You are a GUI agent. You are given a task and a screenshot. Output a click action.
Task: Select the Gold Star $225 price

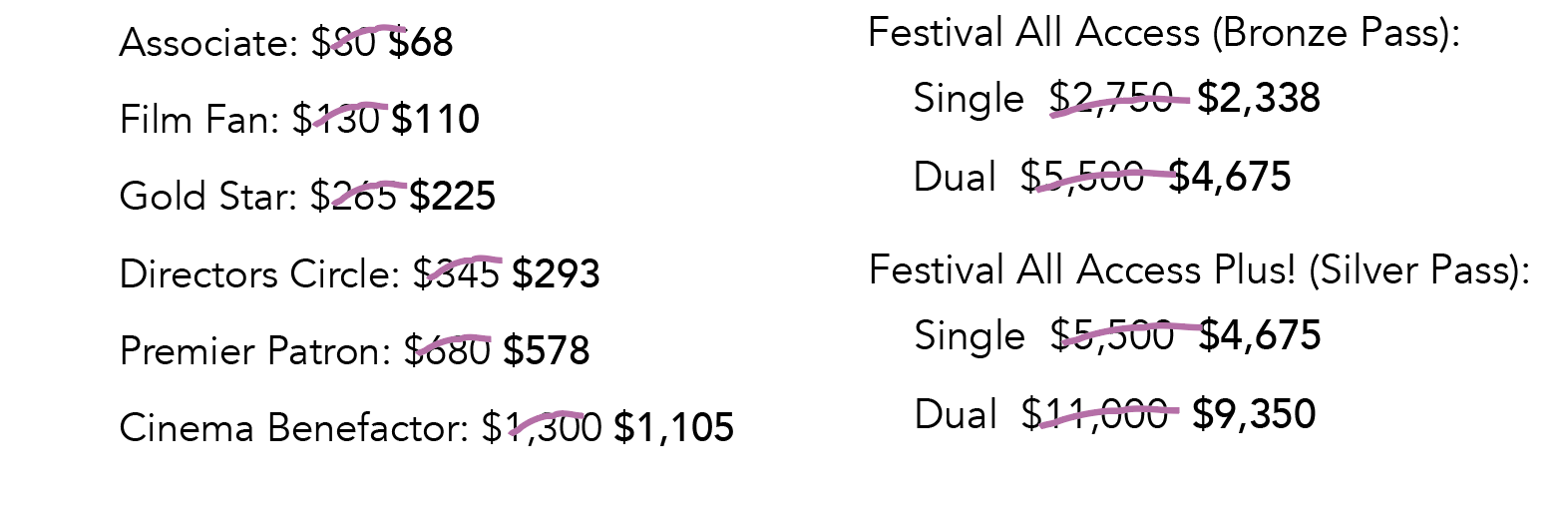(x=453, y=196)
